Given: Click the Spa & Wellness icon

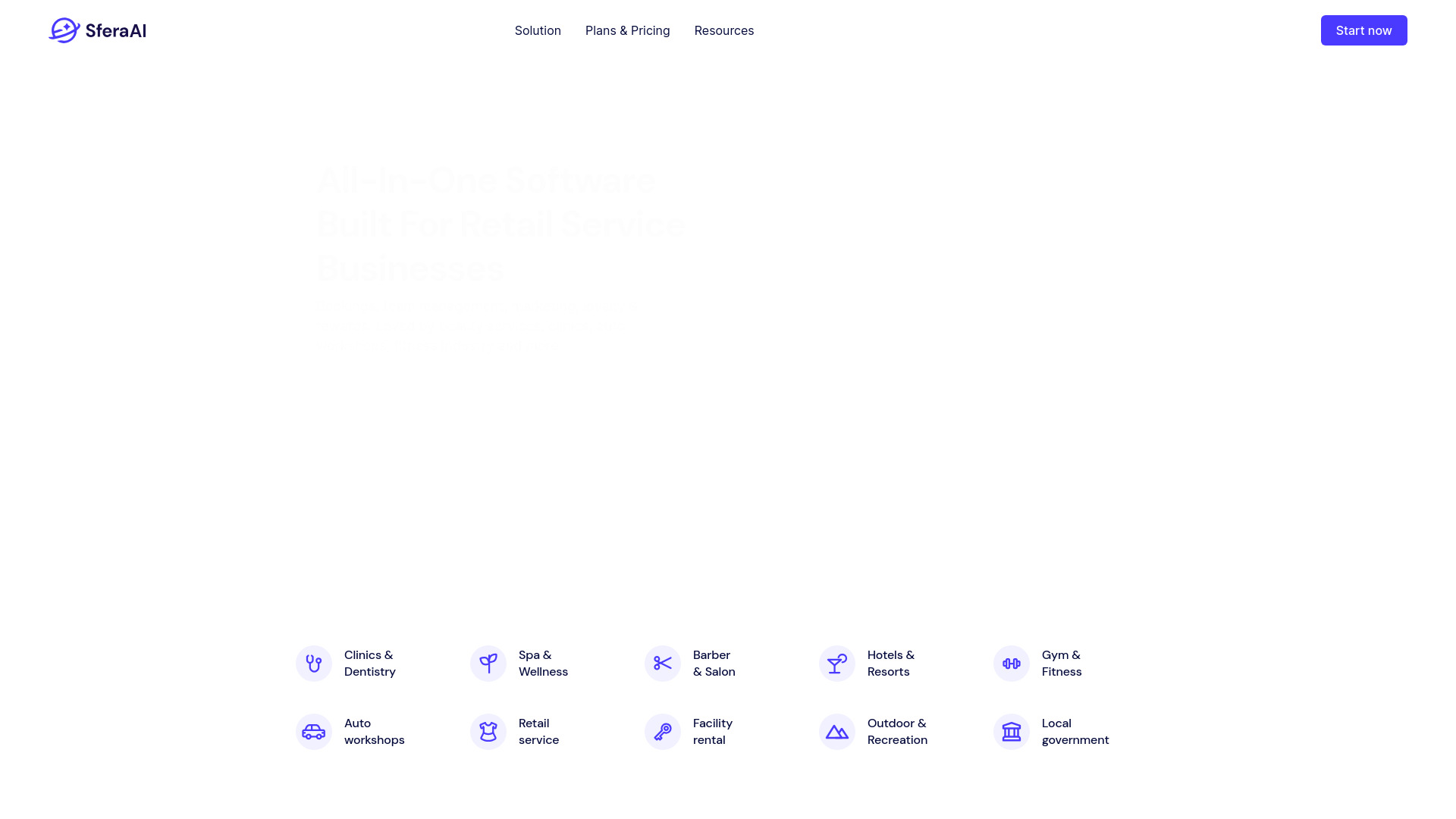Looking at the screenshot, I should [x=488, y=663].
